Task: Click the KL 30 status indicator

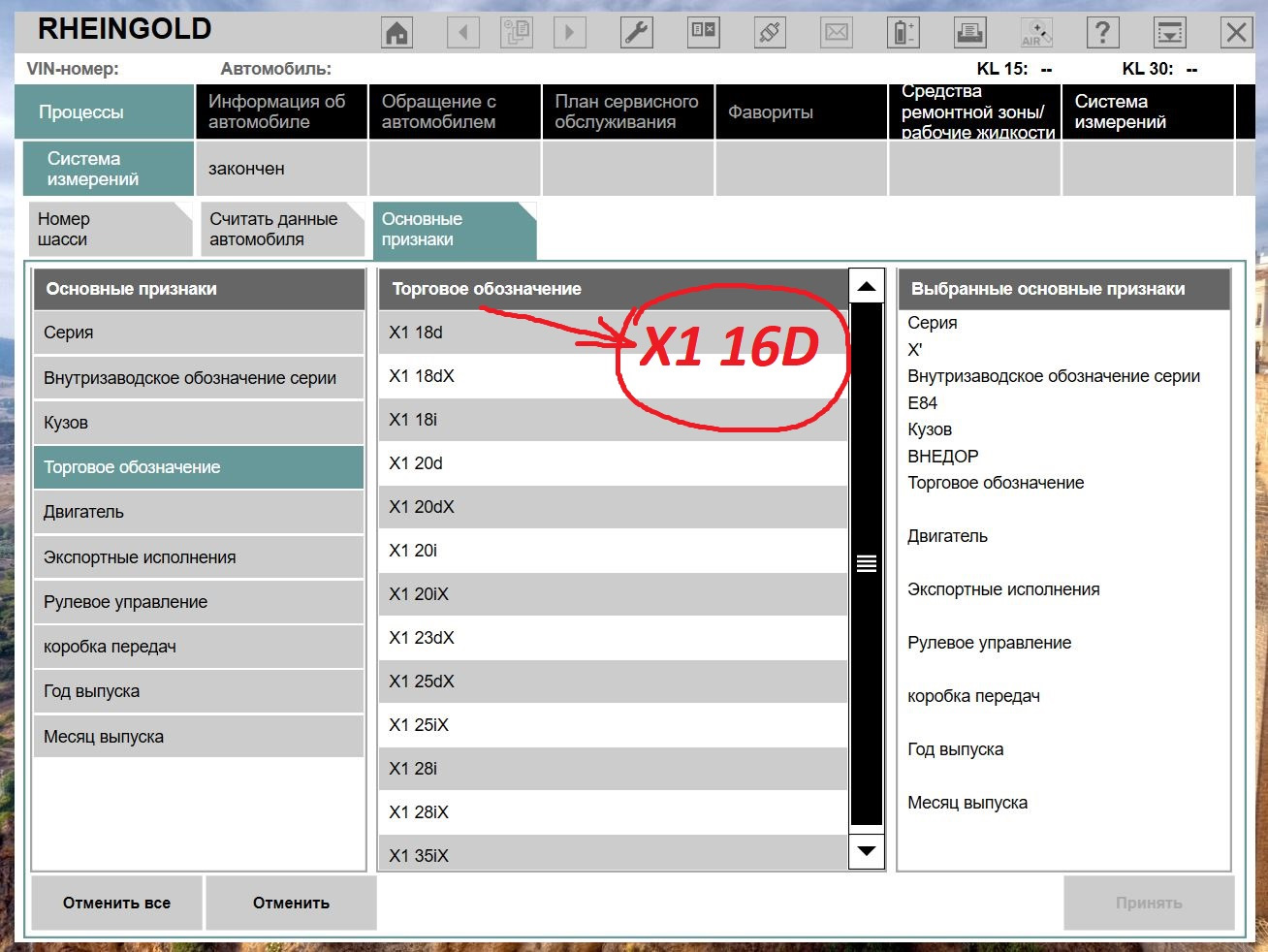Action: pyautogui.click(x=1159, y=69)
